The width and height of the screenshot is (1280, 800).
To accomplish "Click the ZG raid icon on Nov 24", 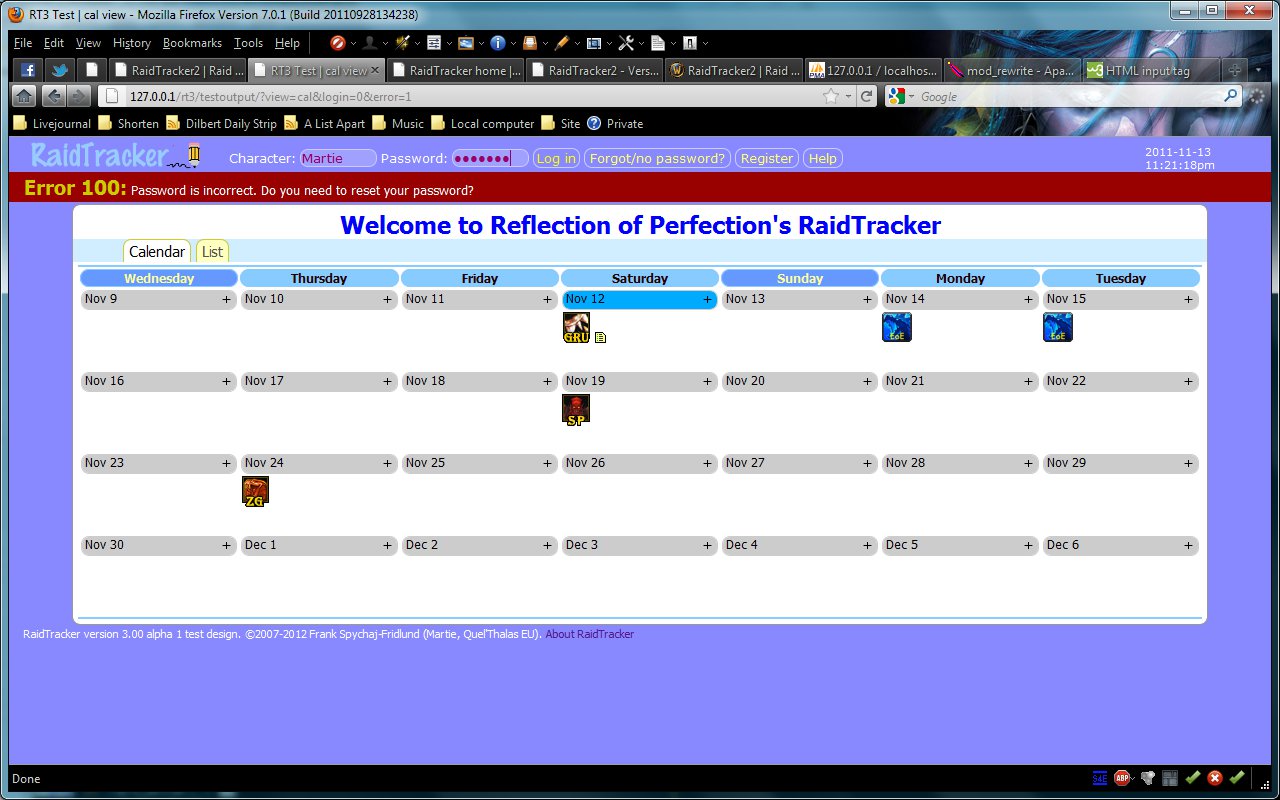I will coord(255,491).
